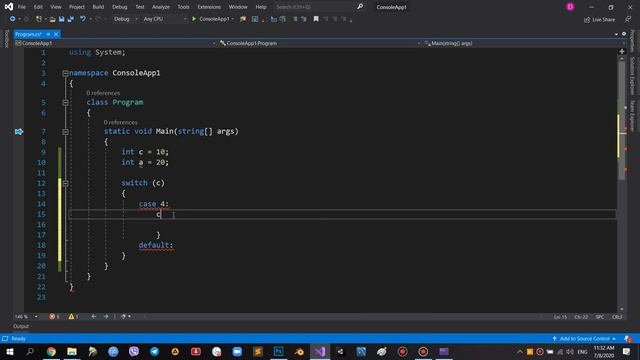The image size is (640, 360).
Task: Open the Toolbox side panel tab
Action: pyautogui.click(x=6, y=39)
